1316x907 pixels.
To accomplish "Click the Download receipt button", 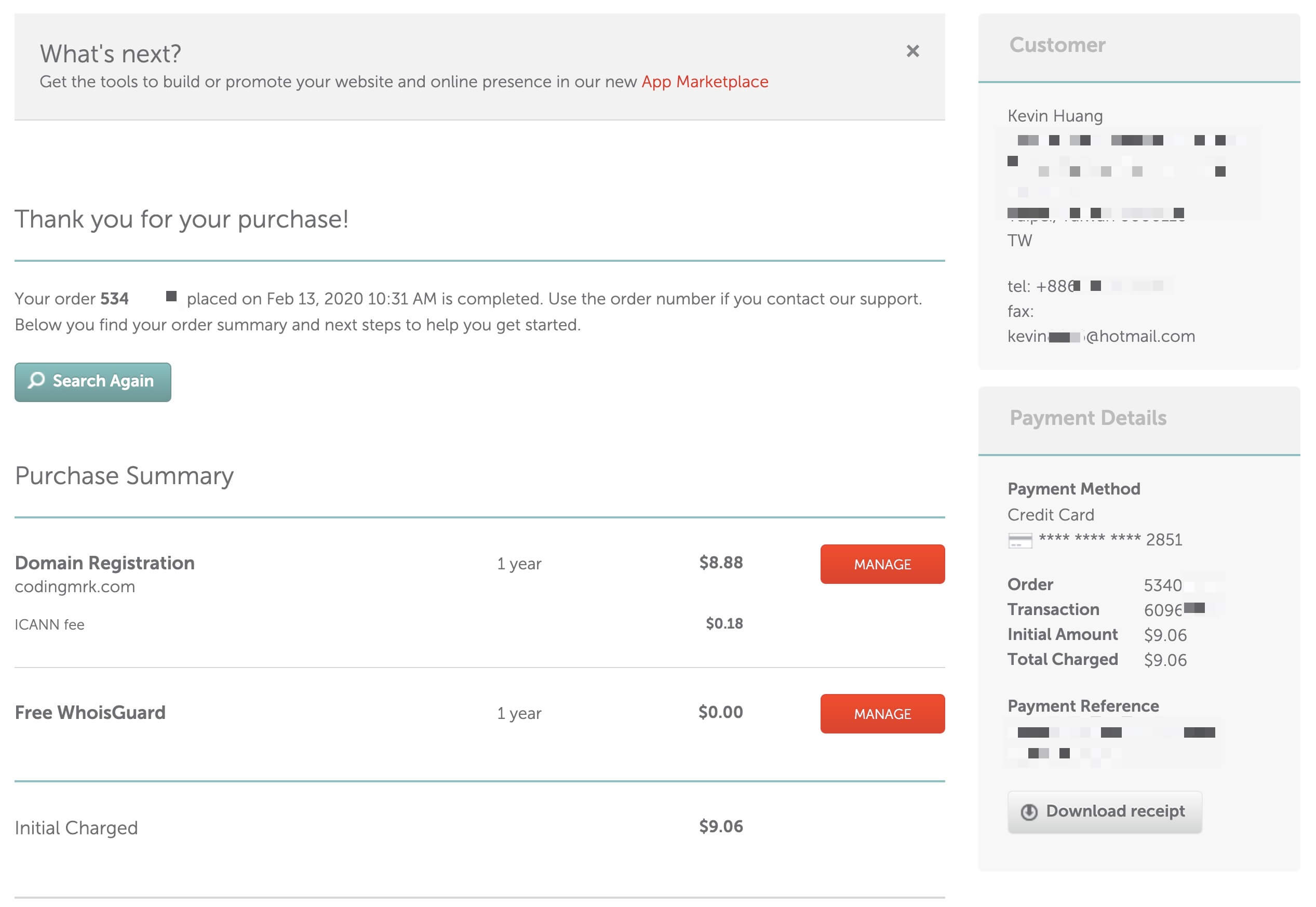I will 1104,811.
